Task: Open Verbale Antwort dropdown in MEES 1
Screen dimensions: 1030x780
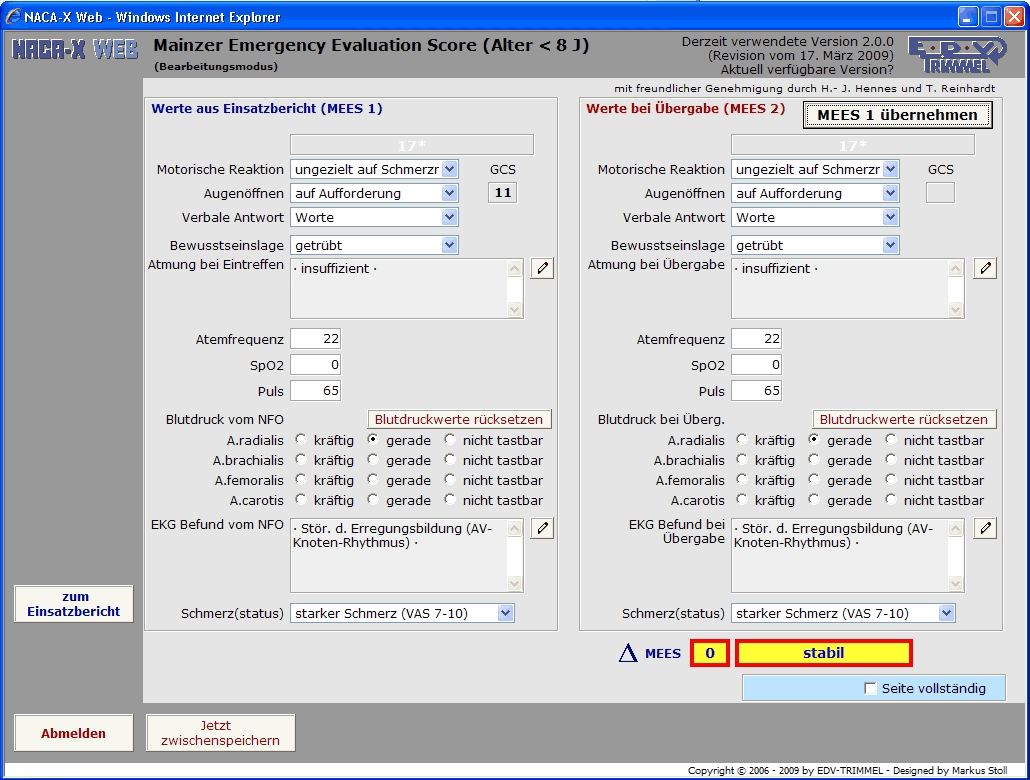Action: tap(374, 218)
